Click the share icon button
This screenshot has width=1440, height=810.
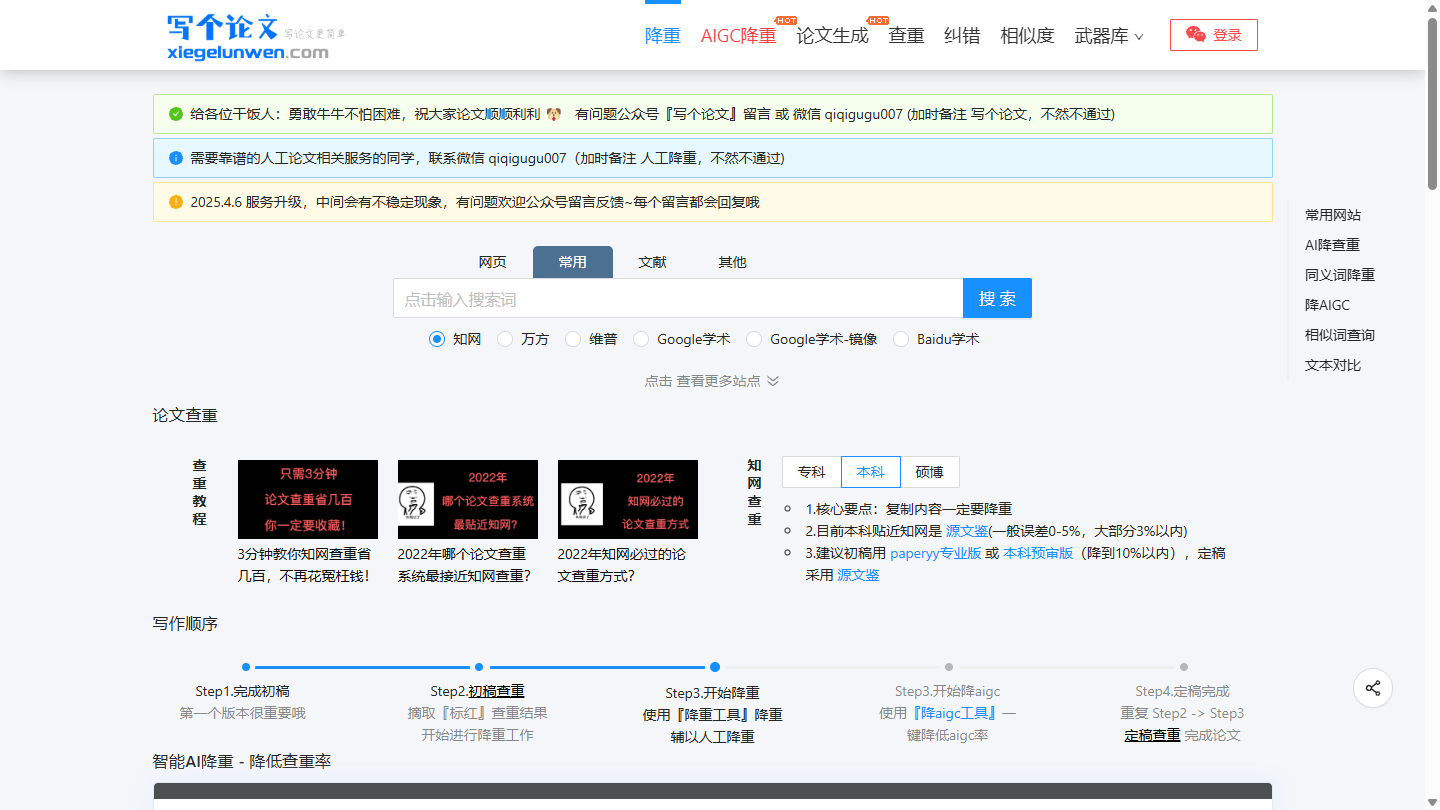point(1373,688)
